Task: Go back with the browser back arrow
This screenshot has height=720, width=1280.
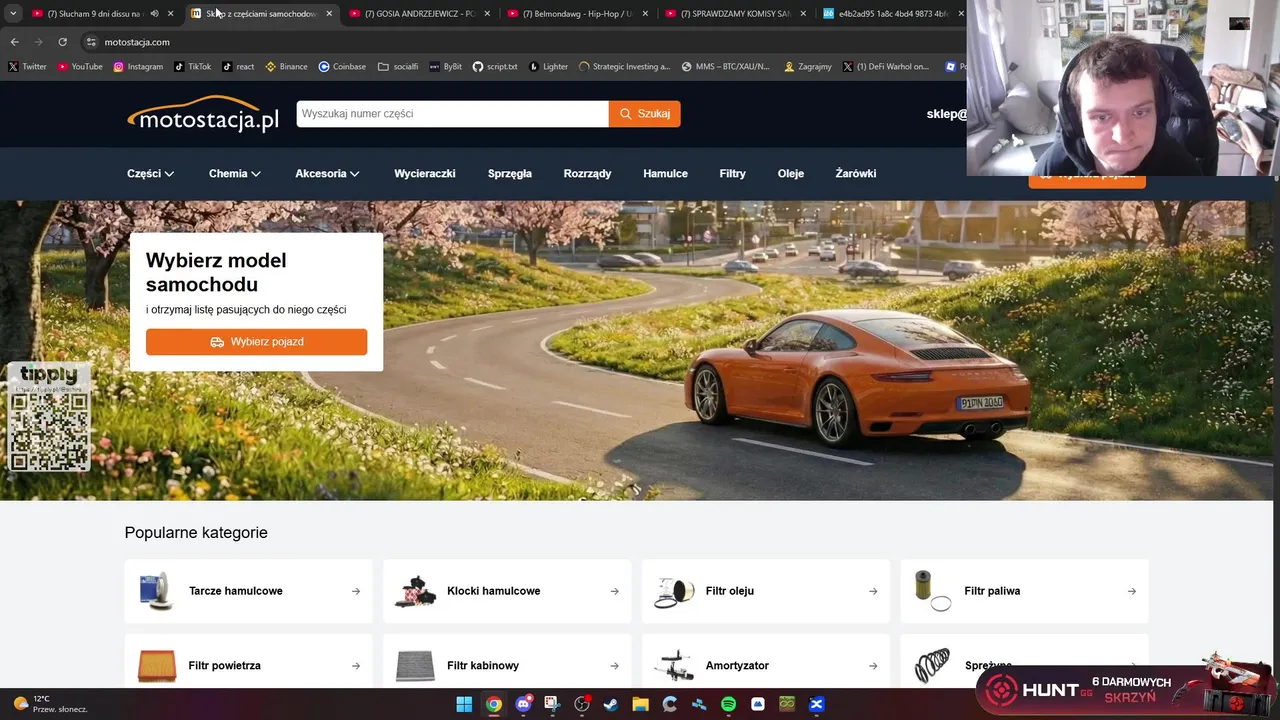Action: 14,42
